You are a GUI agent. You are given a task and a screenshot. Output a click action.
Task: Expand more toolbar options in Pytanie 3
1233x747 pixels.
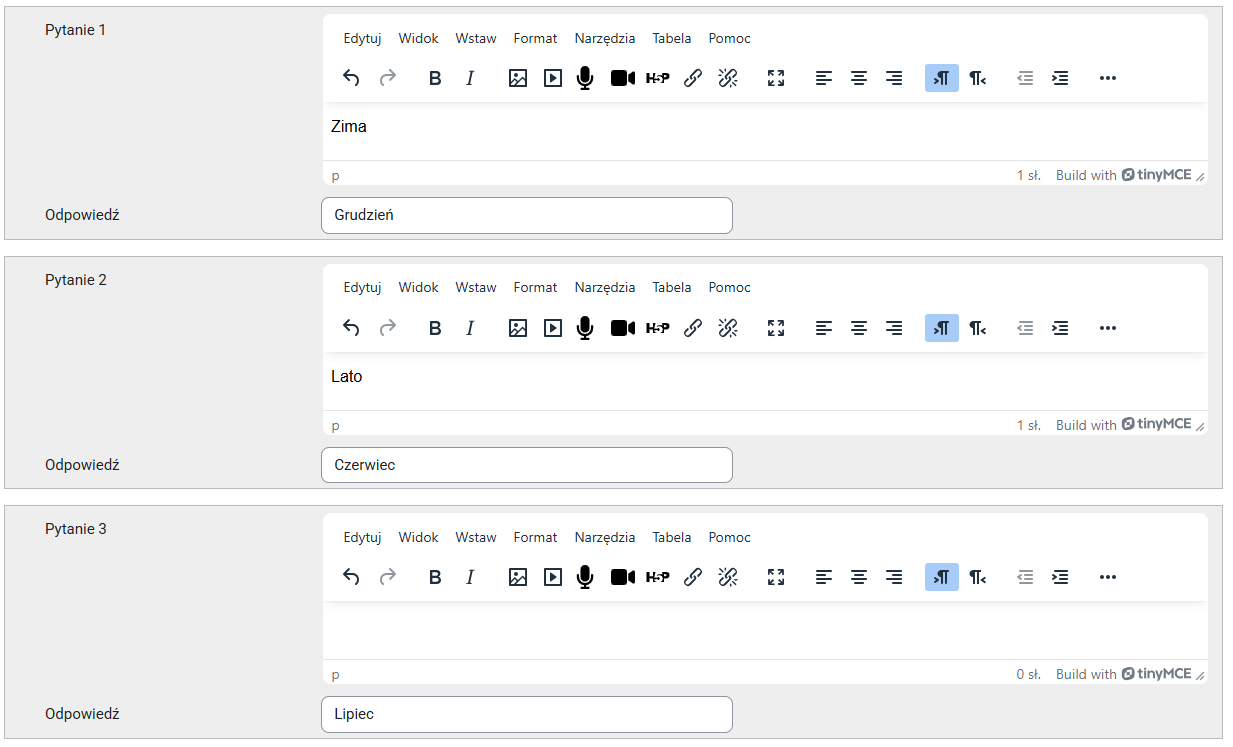pos(1107,577)
